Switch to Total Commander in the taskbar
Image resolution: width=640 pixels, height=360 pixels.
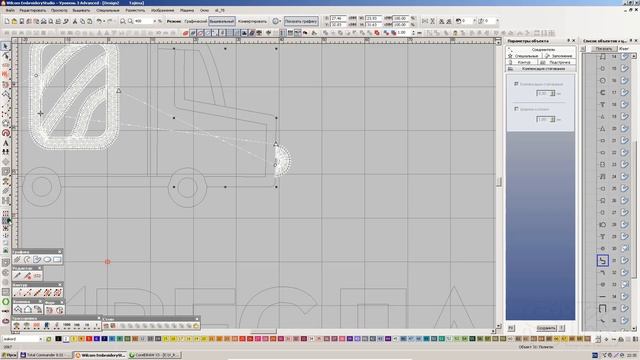click(x=45, y=355)
